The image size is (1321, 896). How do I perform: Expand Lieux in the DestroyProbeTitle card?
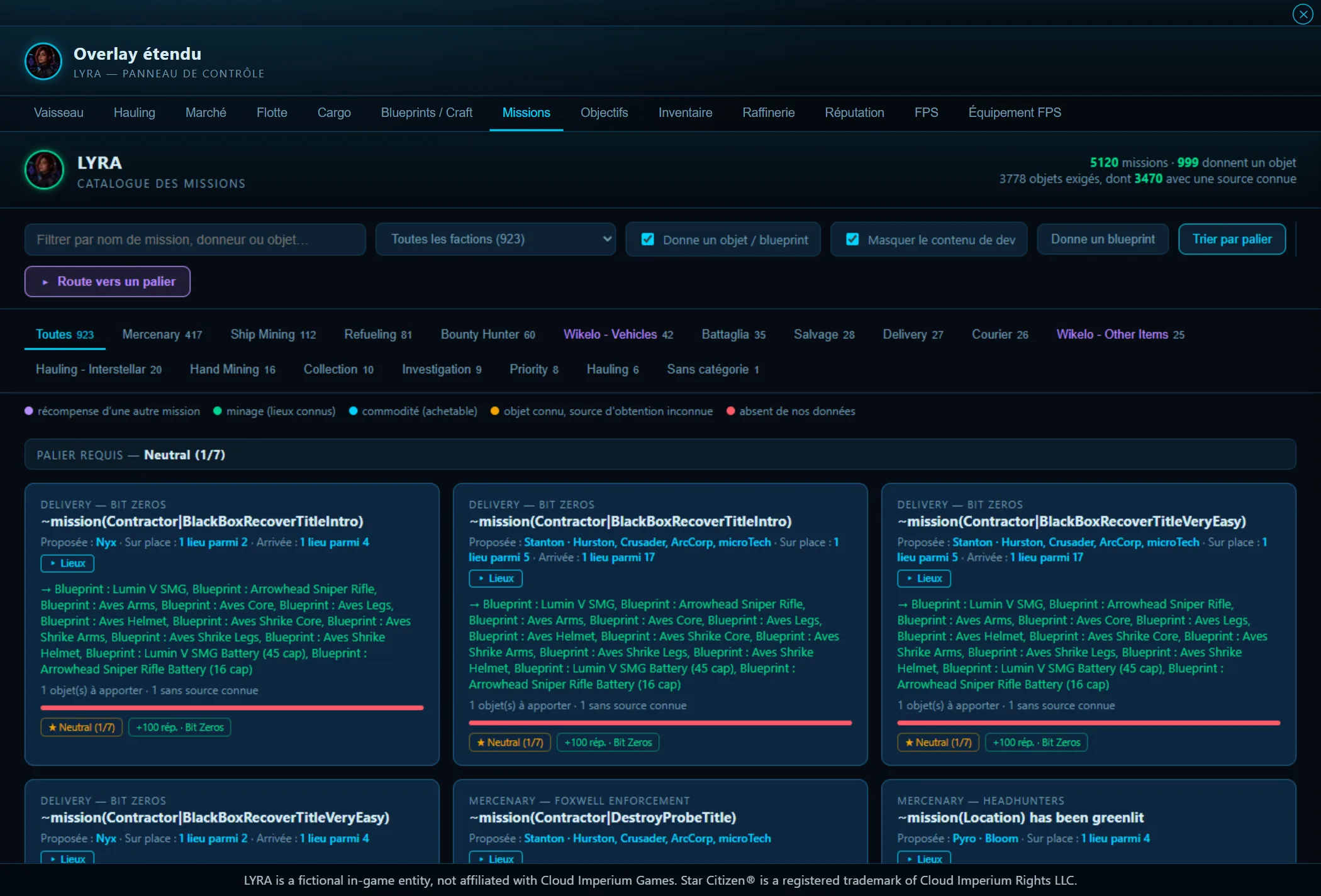(496, 859)
